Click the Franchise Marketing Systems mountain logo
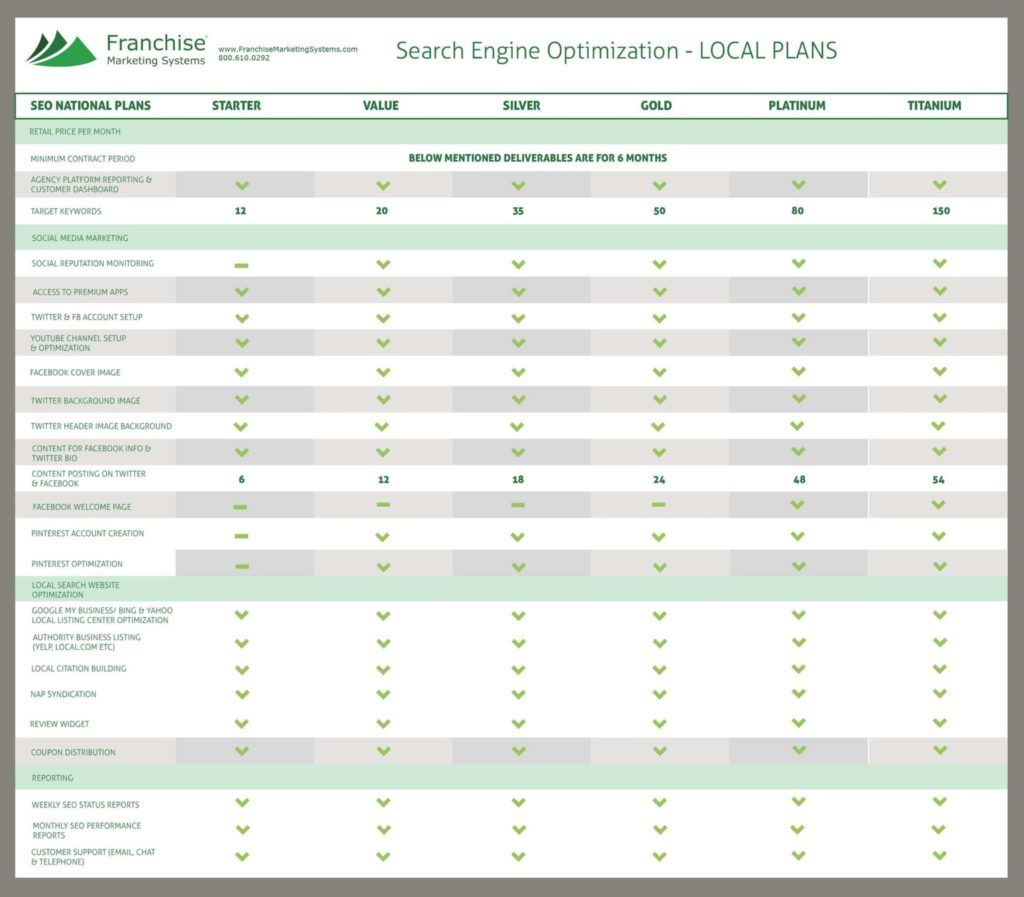The height and width of the screenshot is (897, 1024). point(61,48)
